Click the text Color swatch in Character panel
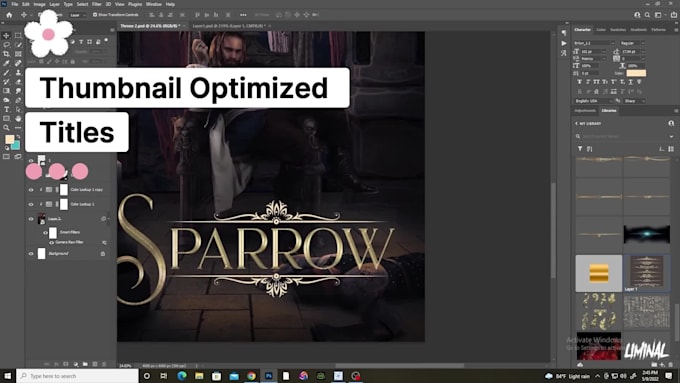 tap(636, 73)
